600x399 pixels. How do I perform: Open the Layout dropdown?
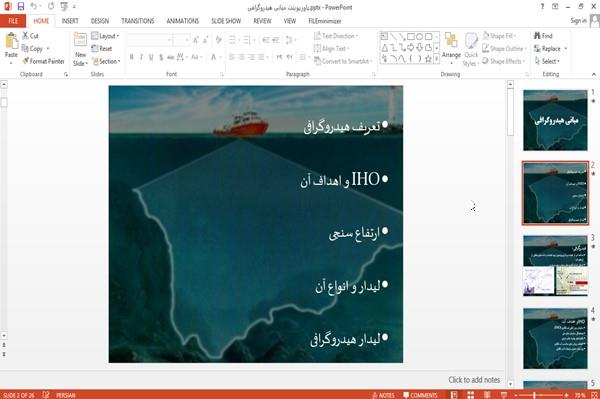point(105,36)
